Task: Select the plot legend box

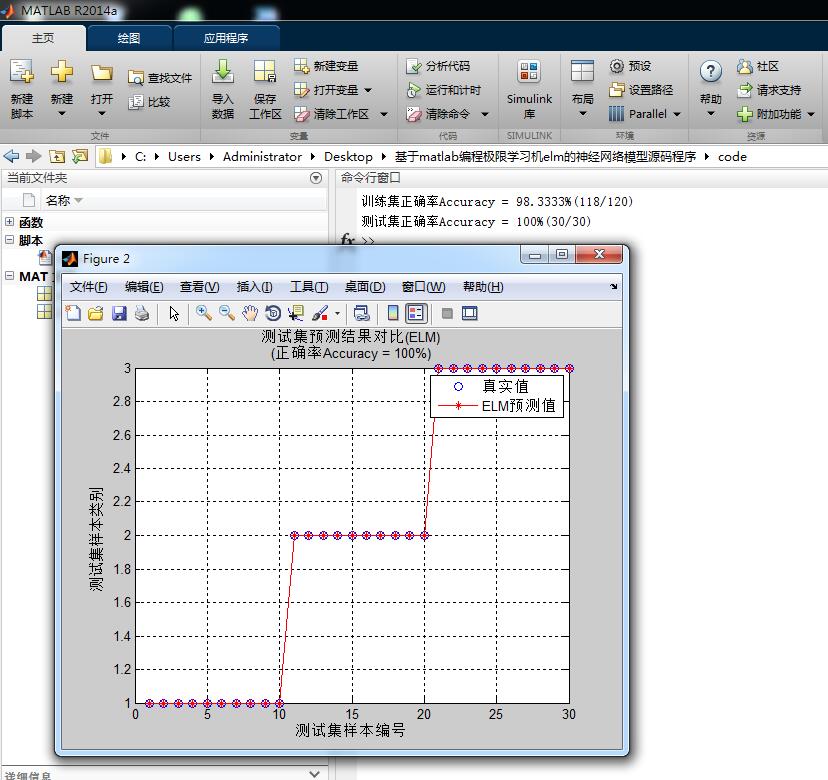Action: coord(497,396)
